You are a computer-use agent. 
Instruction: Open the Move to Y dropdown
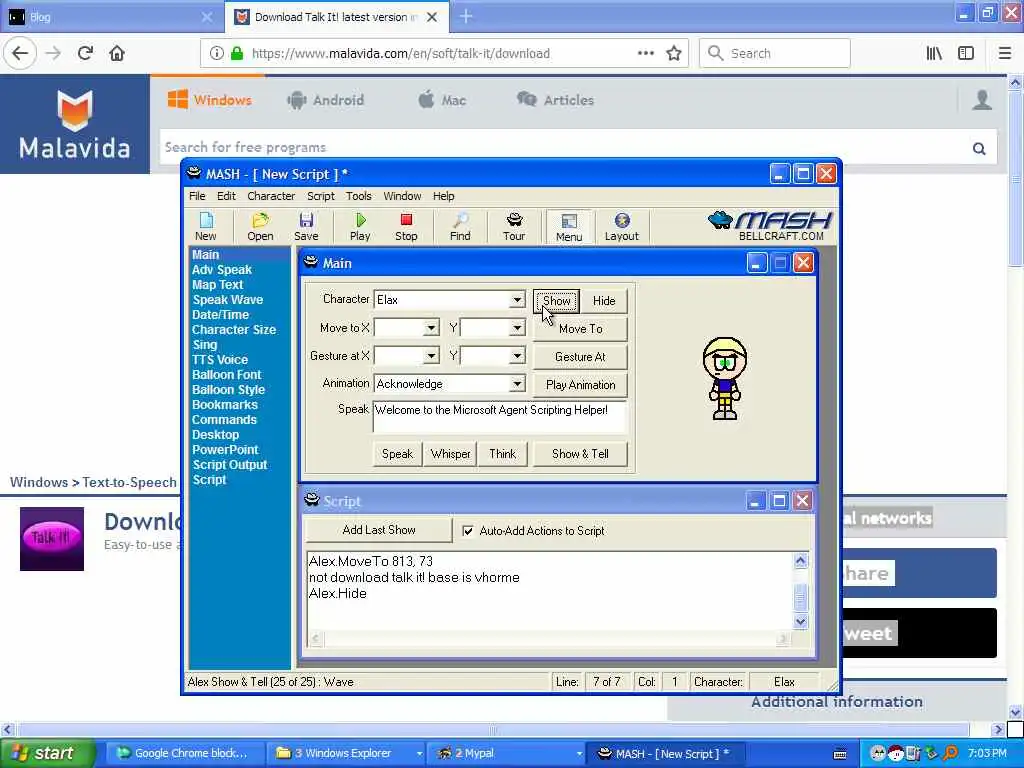click(x=517, y=328)
